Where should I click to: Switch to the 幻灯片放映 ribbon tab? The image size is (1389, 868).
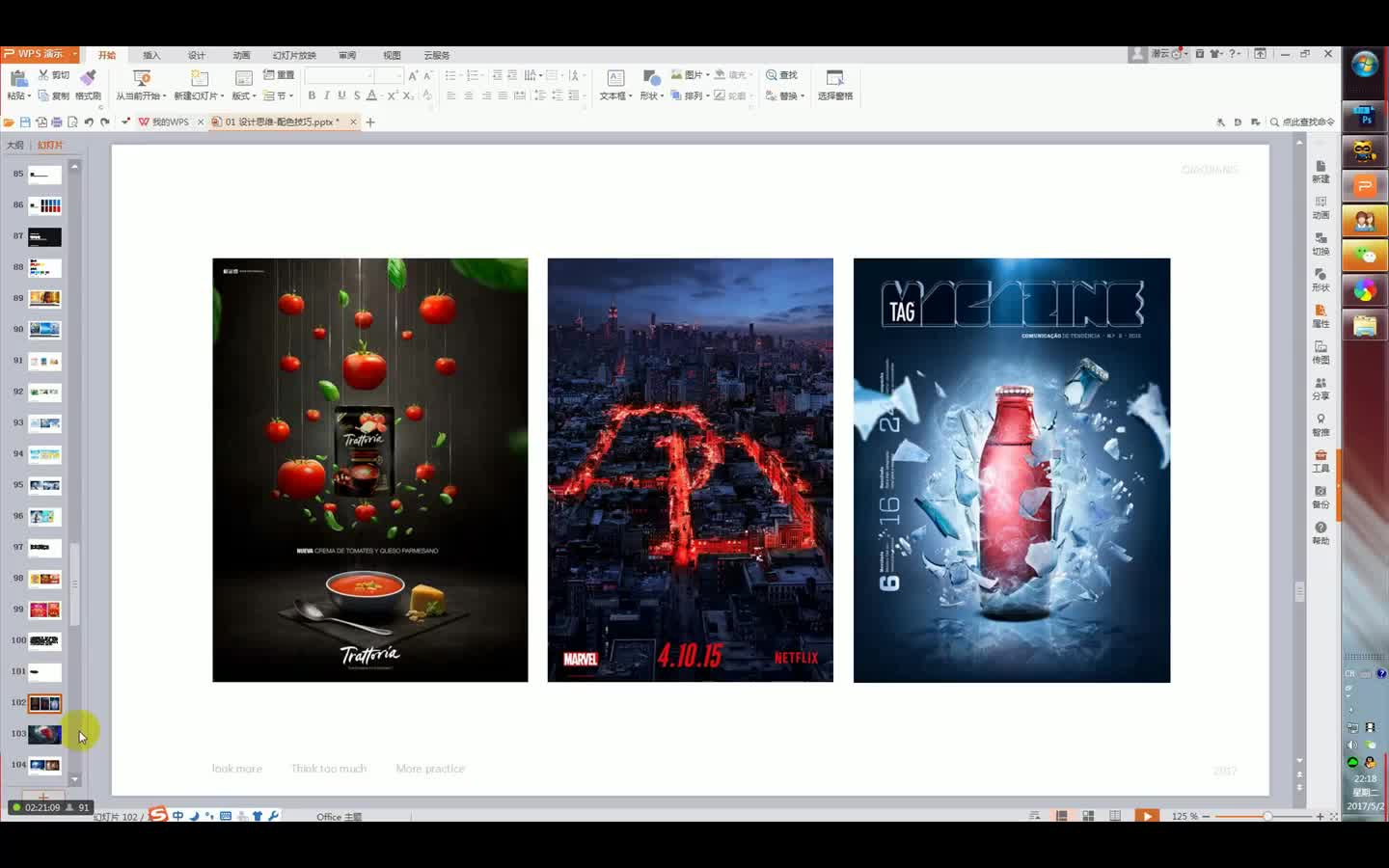pyautogui.click(x=294, y=55)
